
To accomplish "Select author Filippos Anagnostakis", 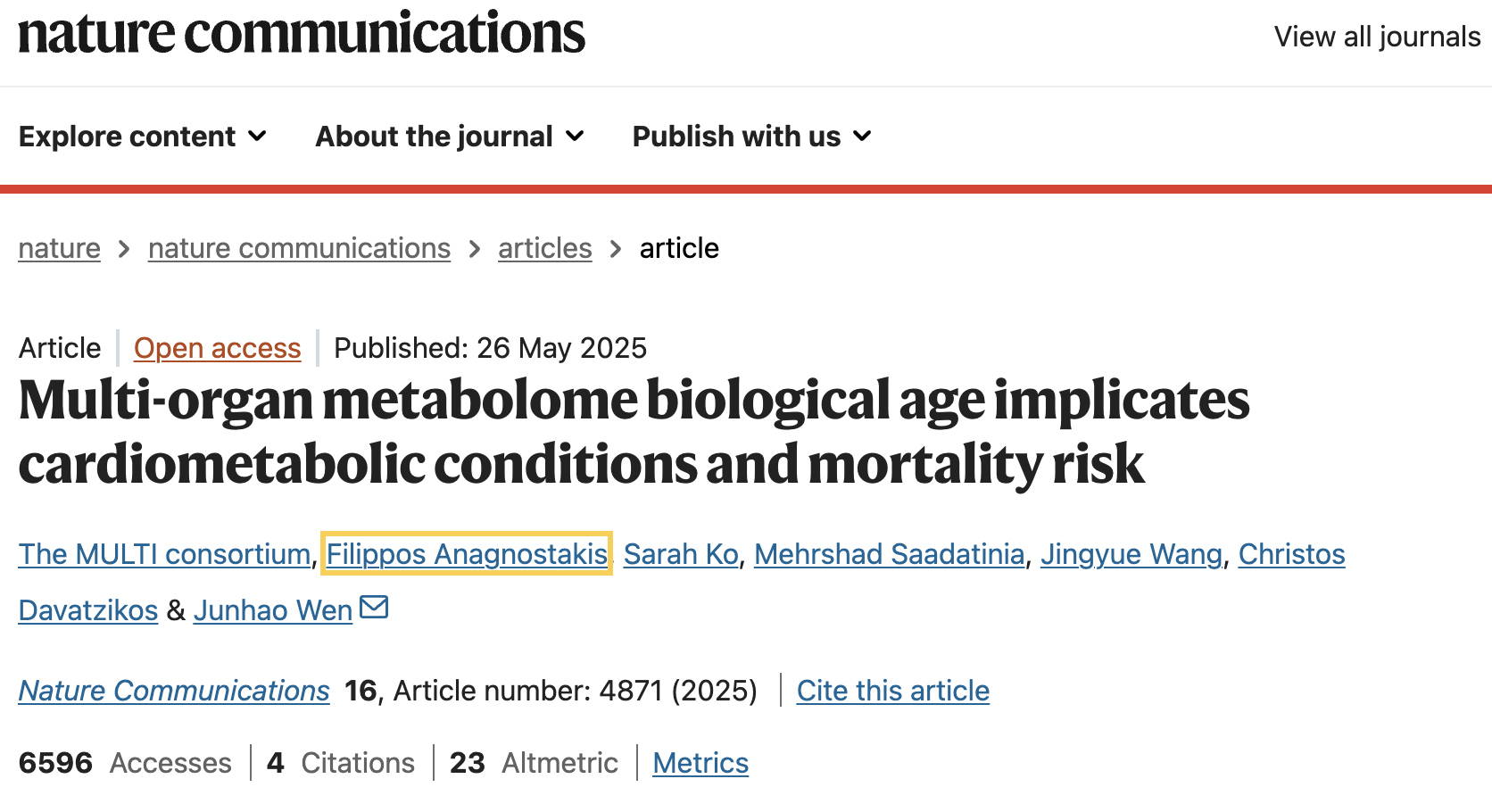I will coord(467,554).
